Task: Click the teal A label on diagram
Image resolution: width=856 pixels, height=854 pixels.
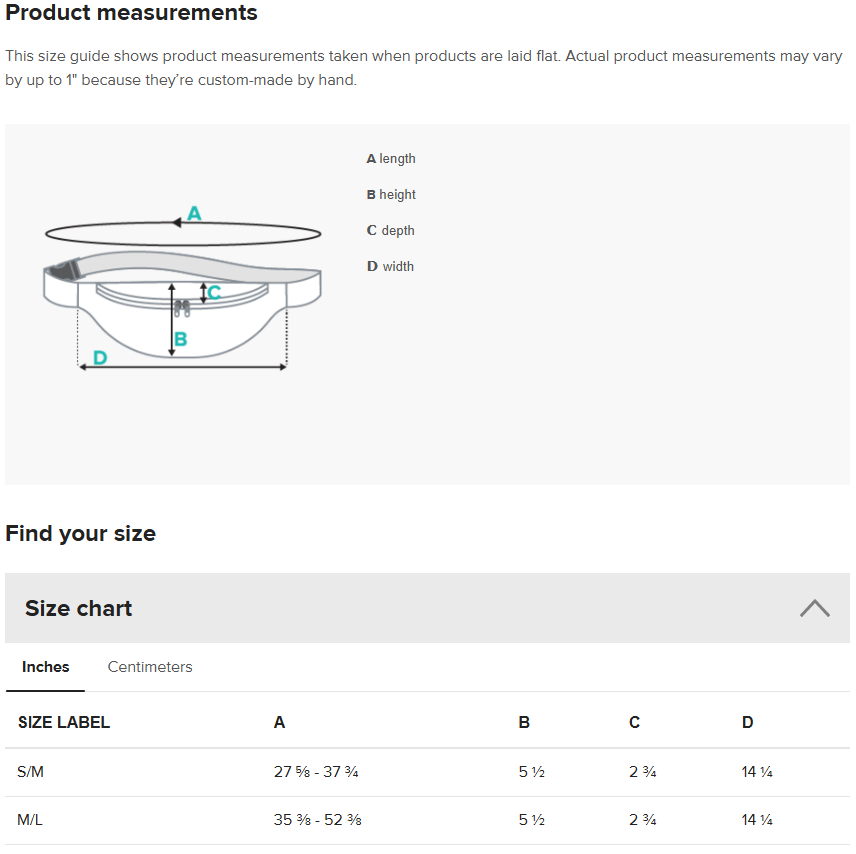Action: point(194,213)
